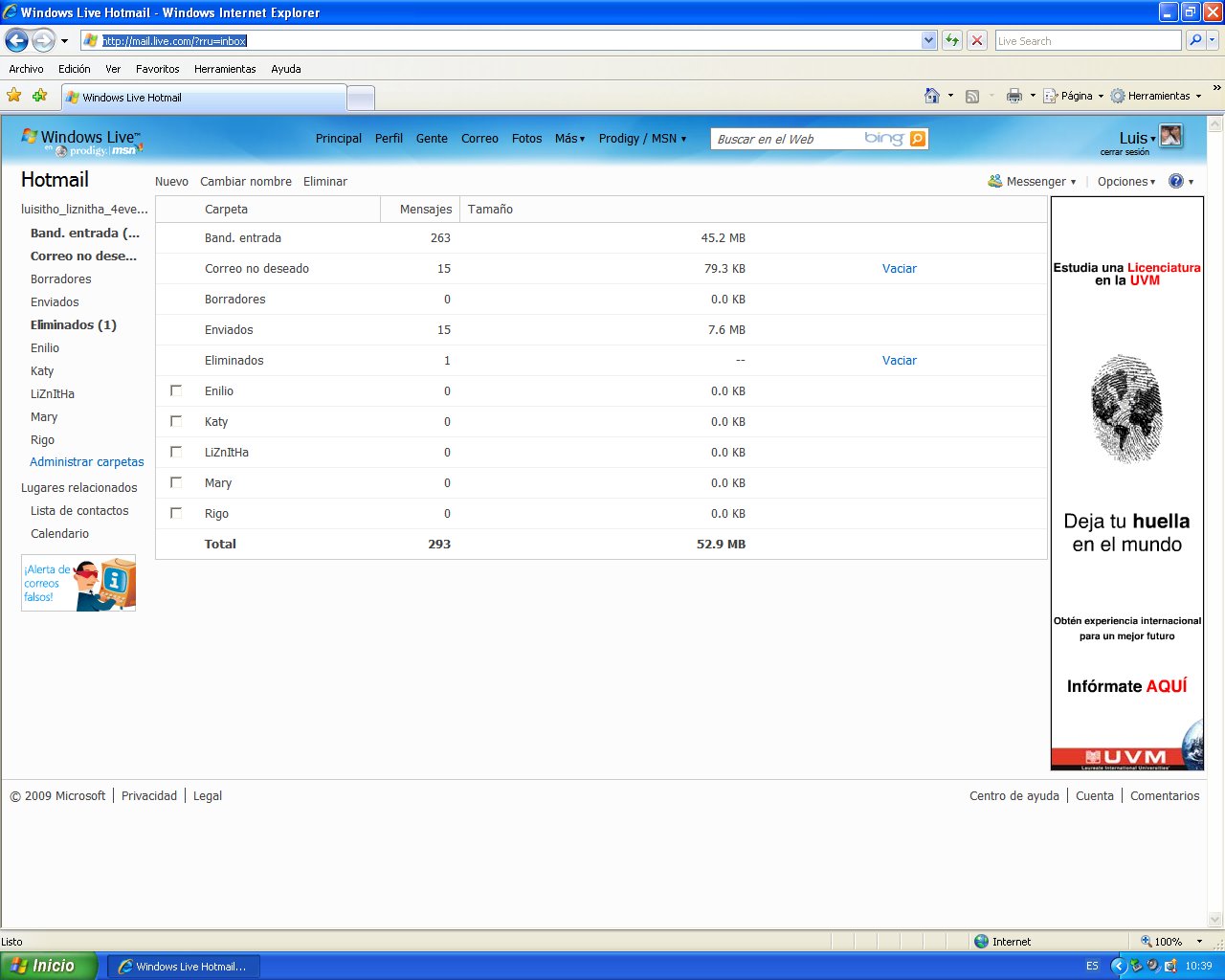Viewport: 1225px width, 980px height.
Task: Open the Edición menu
Action: point(74,69)
